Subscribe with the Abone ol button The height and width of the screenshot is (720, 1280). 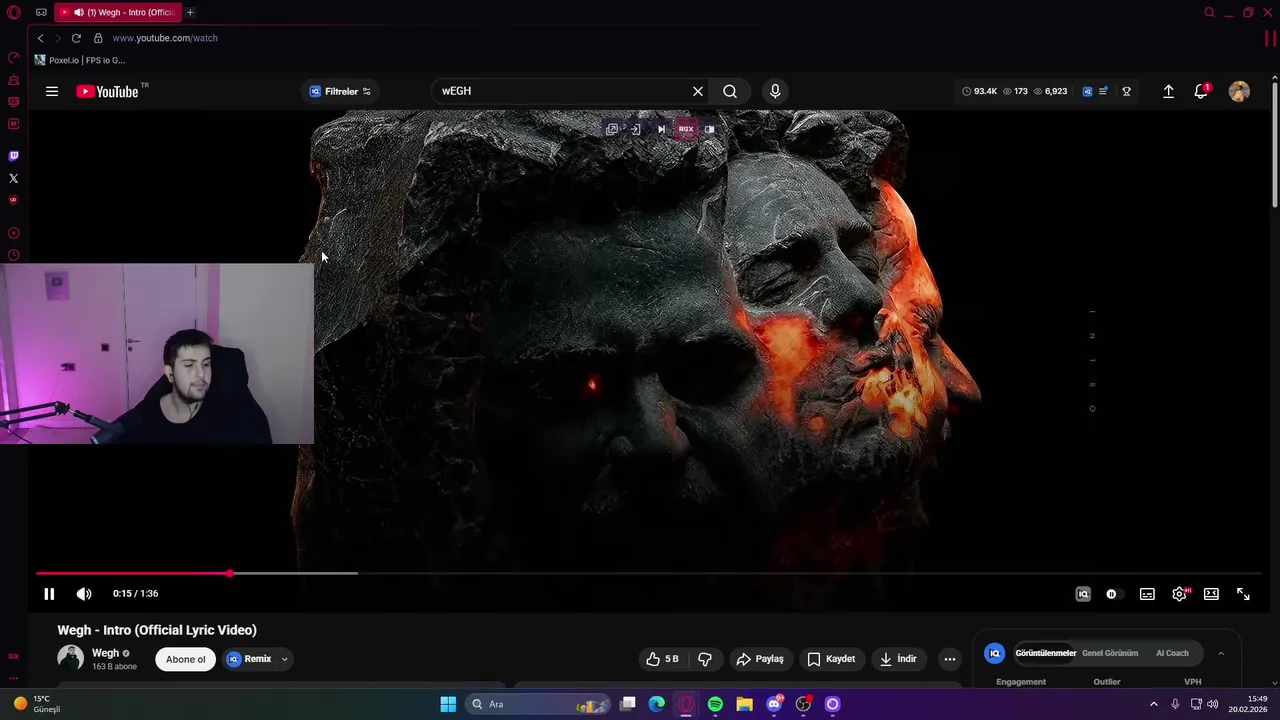[186, 659]
